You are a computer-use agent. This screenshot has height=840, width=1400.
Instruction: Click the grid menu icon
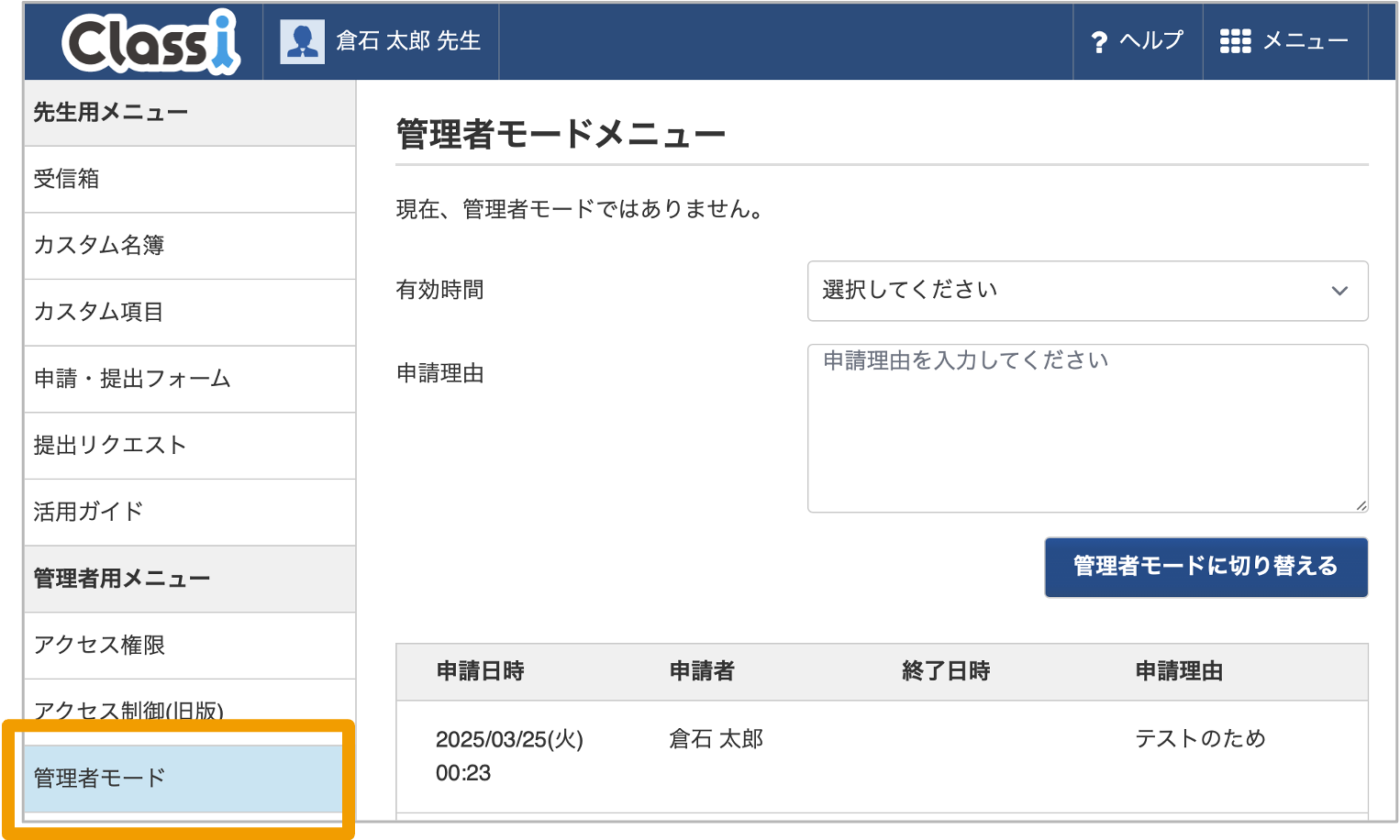[1235, 41]
